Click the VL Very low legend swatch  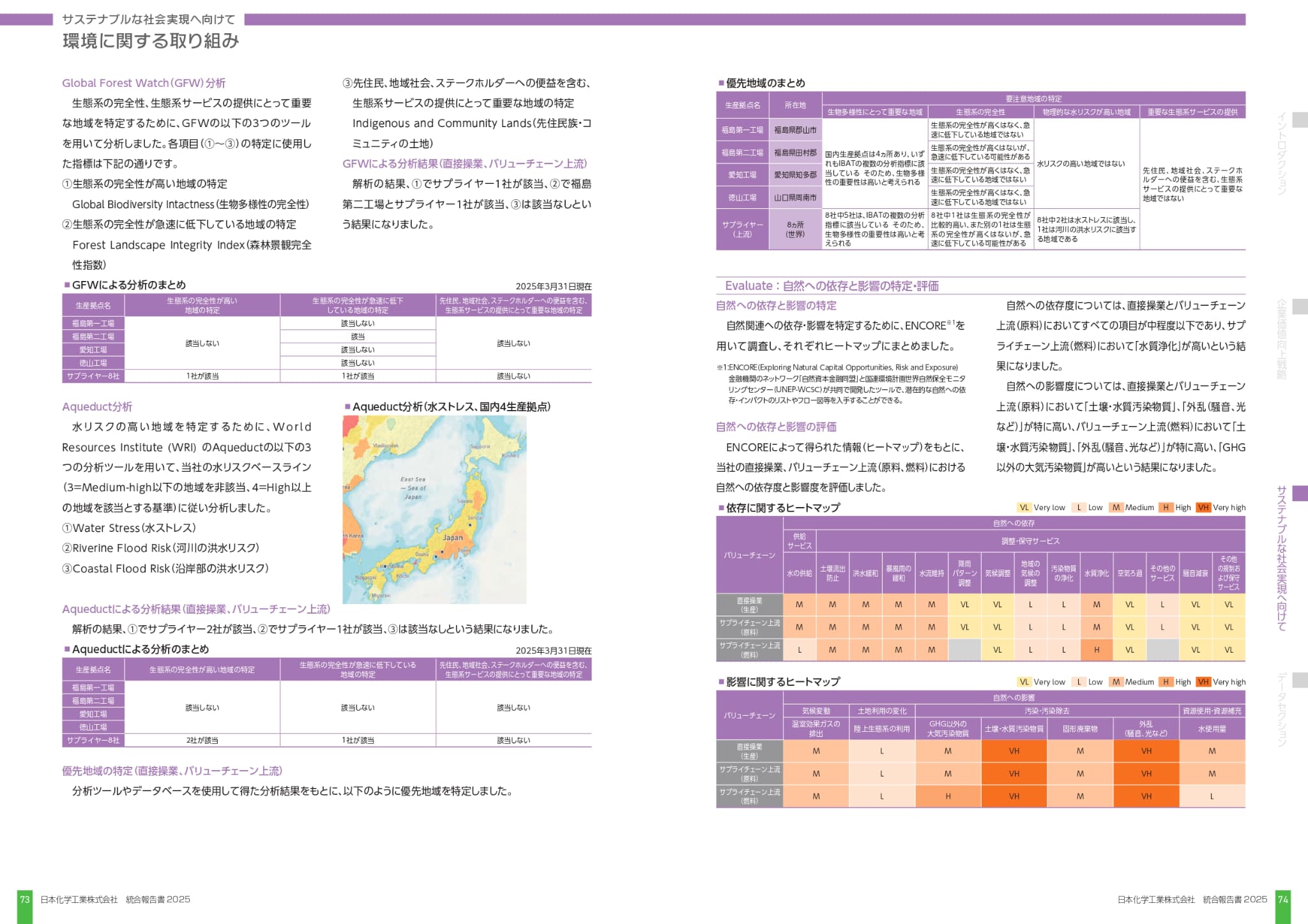1024,508
